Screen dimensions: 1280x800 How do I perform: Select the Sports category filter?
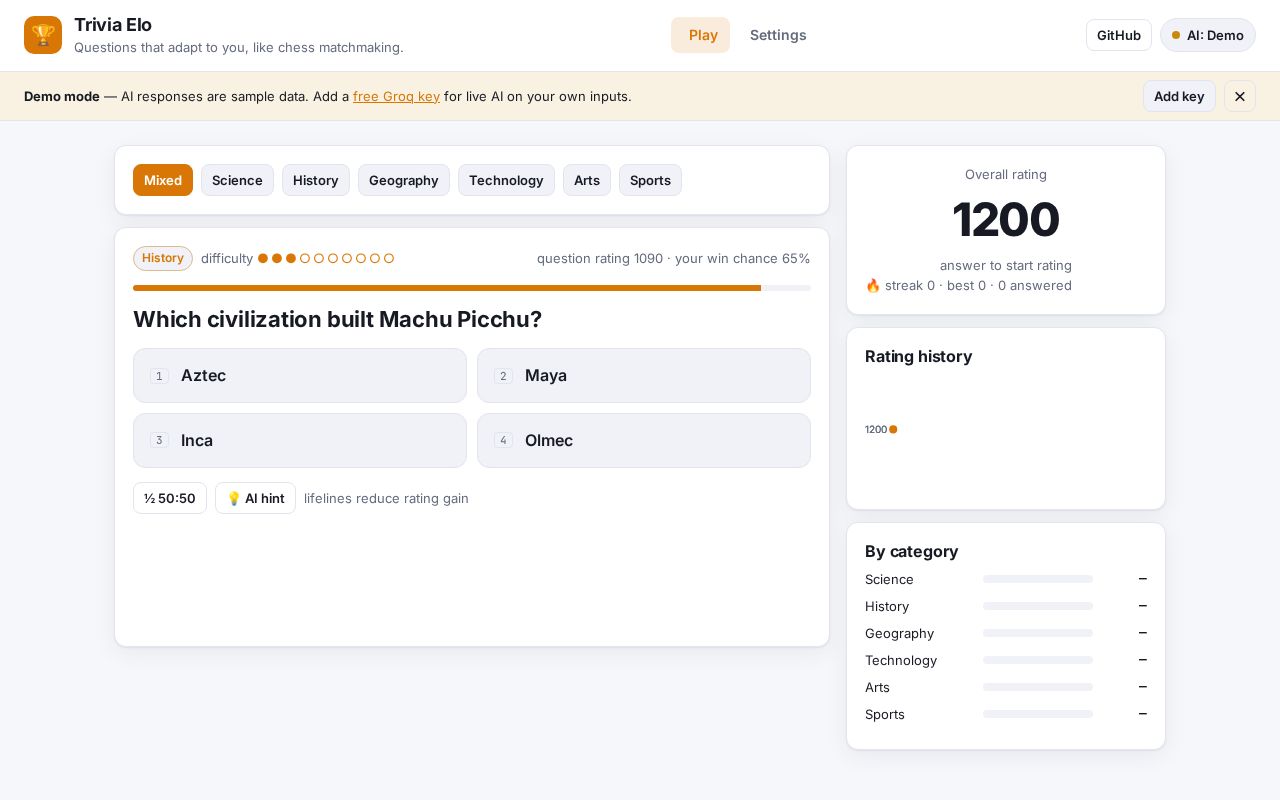(650, 180)
